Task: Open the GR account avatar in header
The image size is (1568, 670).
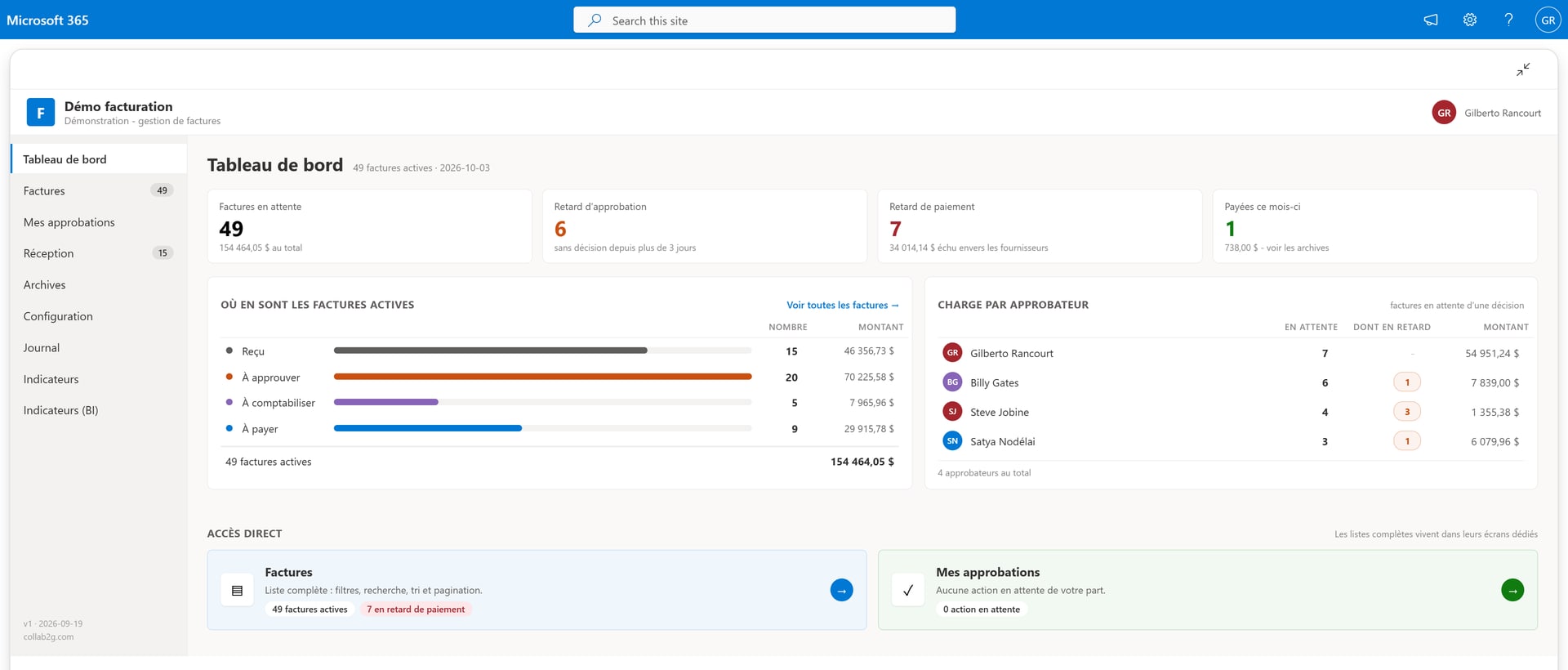Action: pyautogui.click(x=1548, y=20)
